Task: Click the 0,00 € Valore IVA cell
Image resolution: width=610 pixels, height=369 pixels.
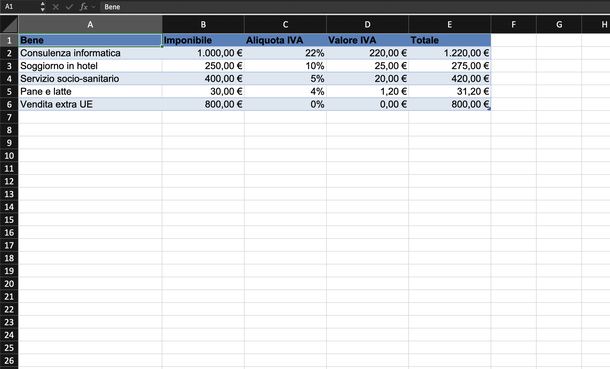Action: (367, 104)
